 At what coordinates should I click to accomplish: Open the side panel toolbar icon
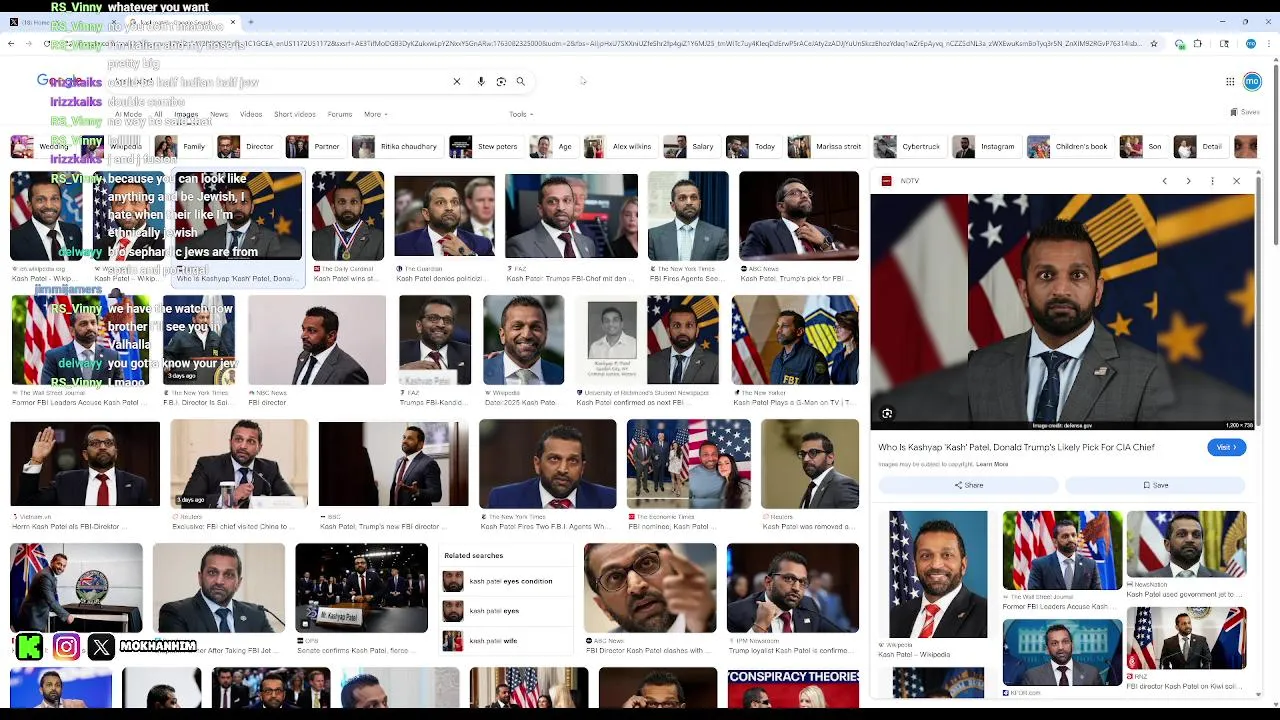coord(1224,44)
